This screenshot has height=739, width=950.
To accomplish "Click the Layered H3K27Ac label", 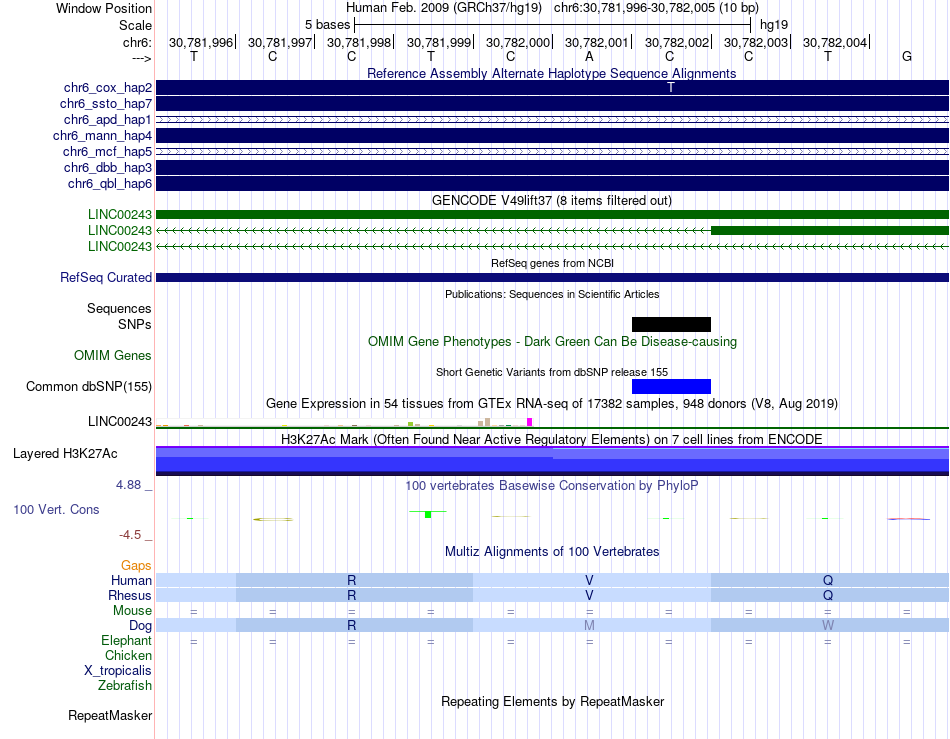I will tap(65, 454).
